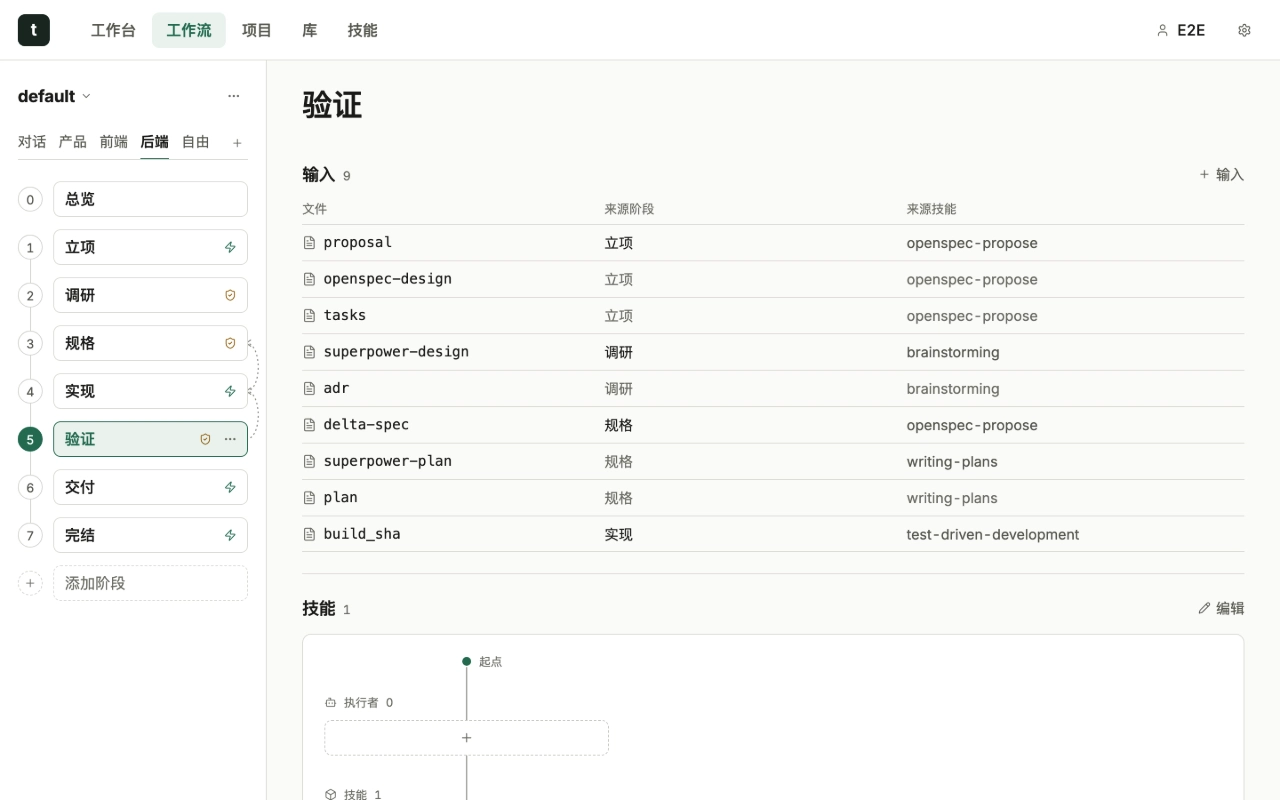Screen dimensions: 1280x800
Task: Click lightning icon on 交付 stage
Action: [x=230, y=487]
